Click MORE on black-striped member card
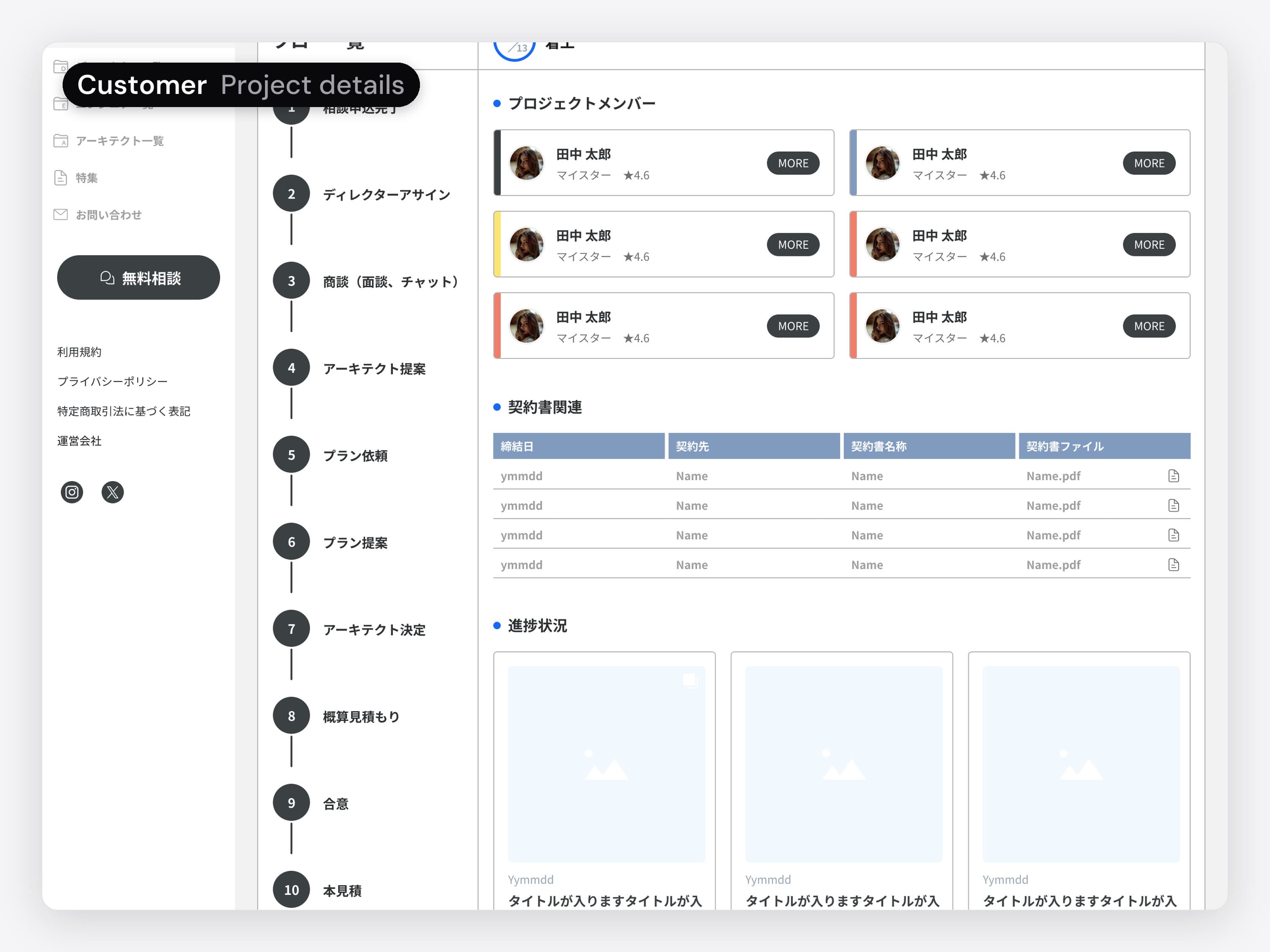Viewport: 1270px width, 952px height. (793, 163)
